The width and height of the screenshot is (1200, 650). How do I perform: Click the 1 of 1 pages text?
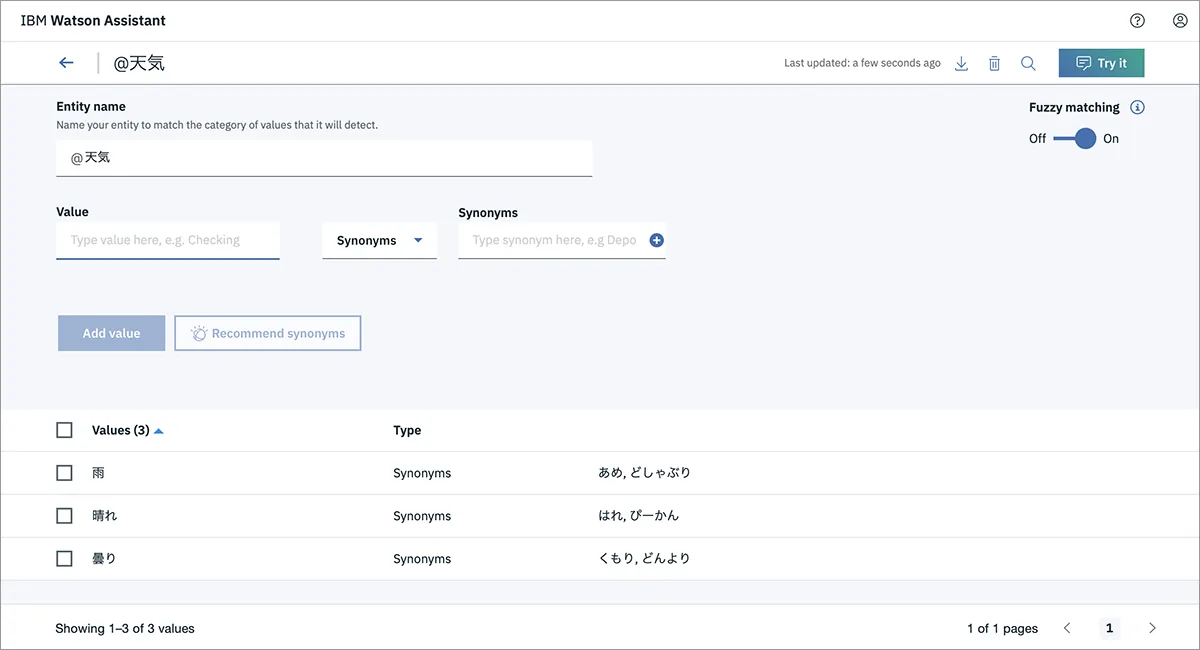pyautogui.click(x=1002, y=629)
